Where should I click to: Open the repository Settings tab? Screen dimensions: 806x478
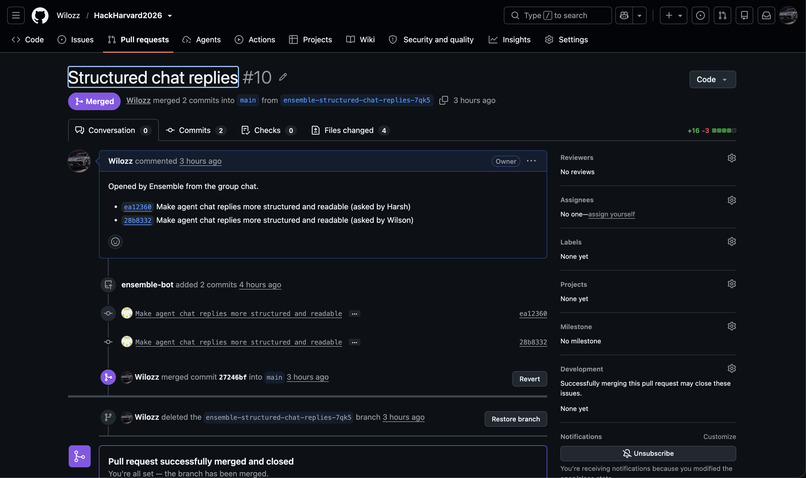coord(566,40)
